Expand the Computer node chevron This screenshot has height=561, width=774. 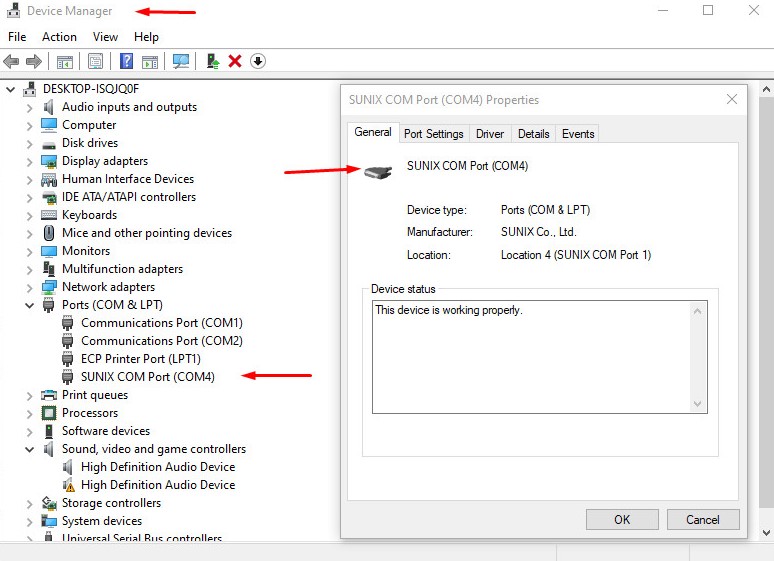(x=30, y=126)
